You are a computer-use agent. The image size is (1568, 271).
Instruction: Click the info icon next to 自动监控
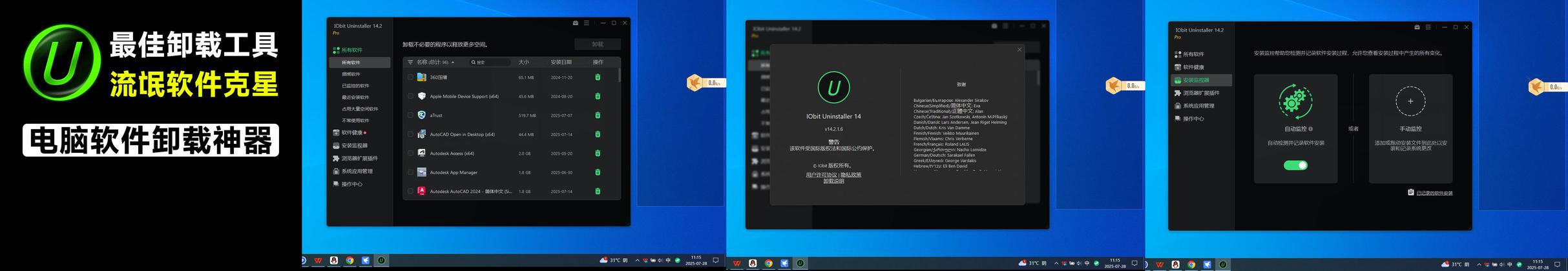coord(1310,129)
